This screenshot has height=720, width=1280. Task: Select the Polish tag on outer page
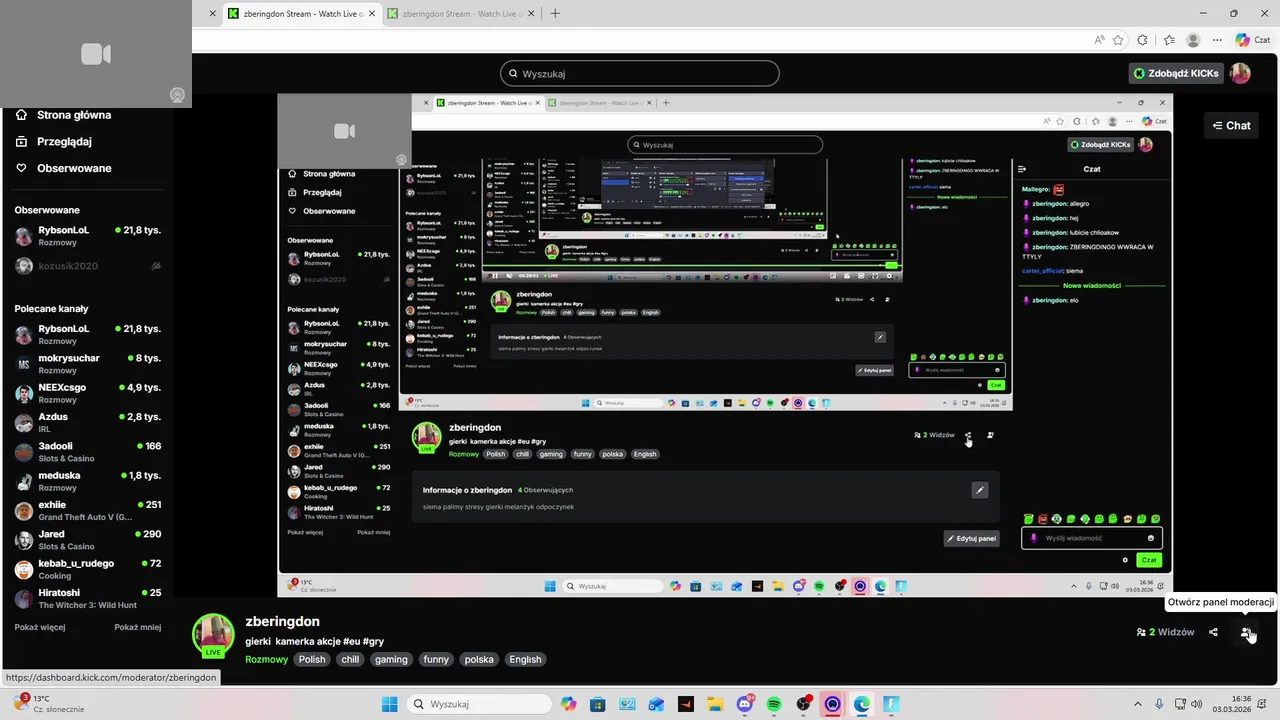click(312, 659)
